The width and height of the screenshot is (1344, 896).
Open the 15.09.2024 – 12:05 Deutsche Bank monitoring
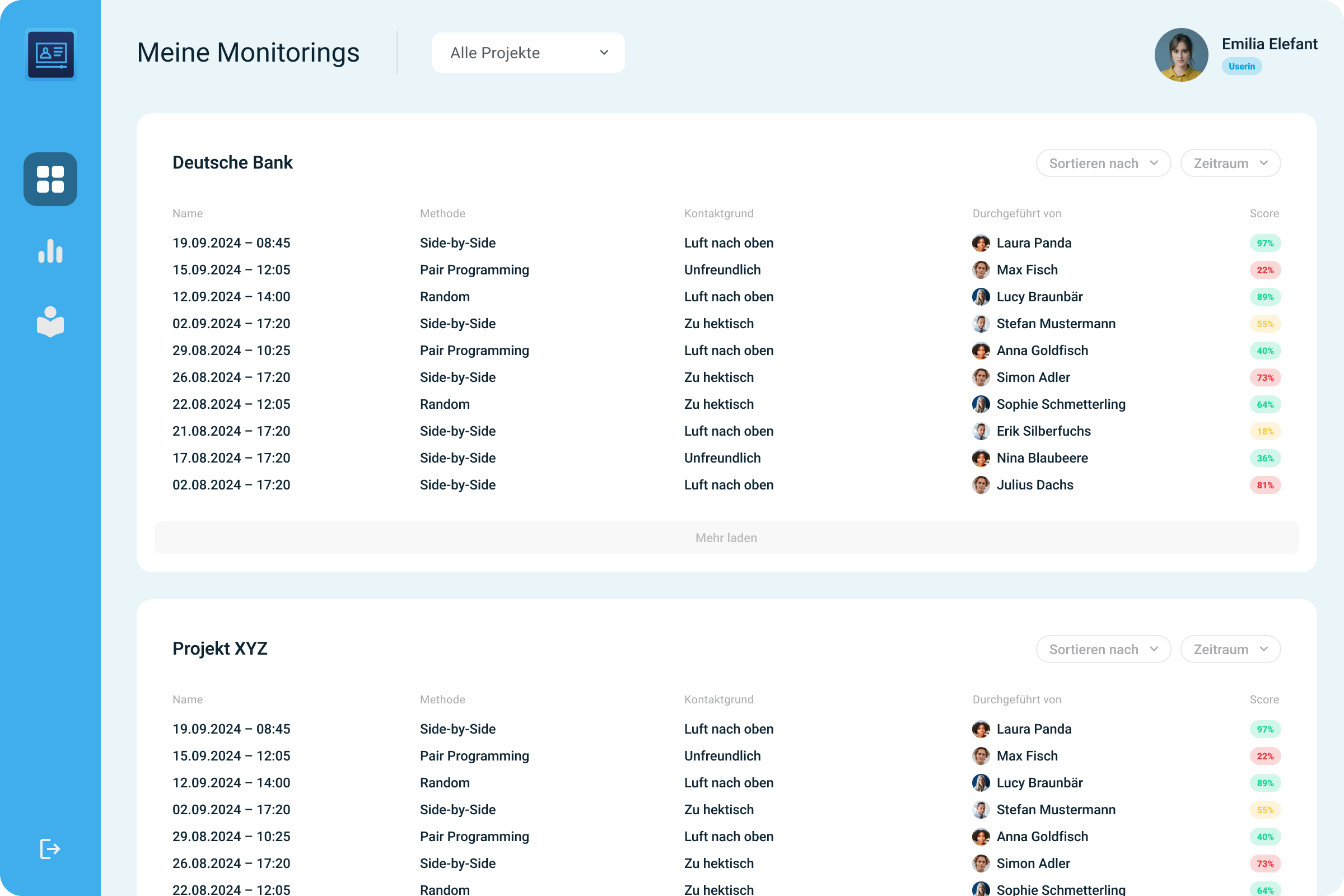tap(231, 270)
